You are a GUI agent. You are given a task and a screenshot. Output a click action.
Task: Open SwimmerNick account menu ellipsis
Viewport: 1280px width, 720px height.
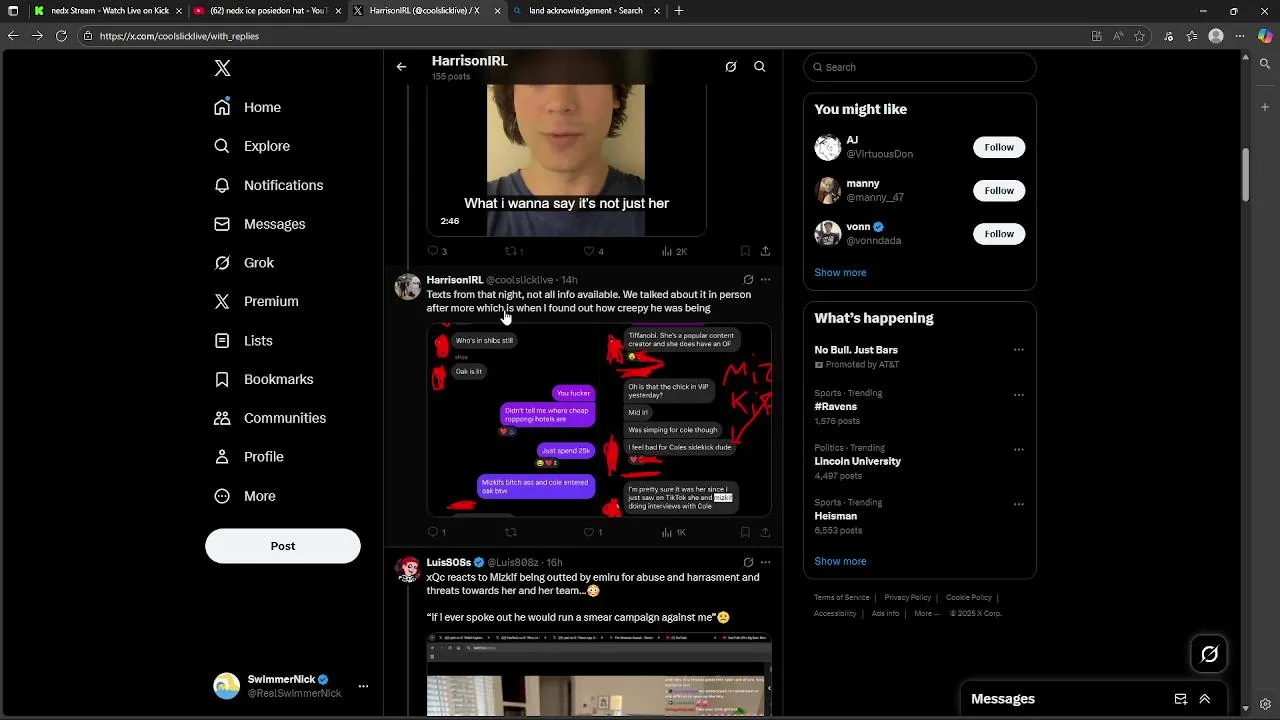pyautogui.click(x=363, y=686)
